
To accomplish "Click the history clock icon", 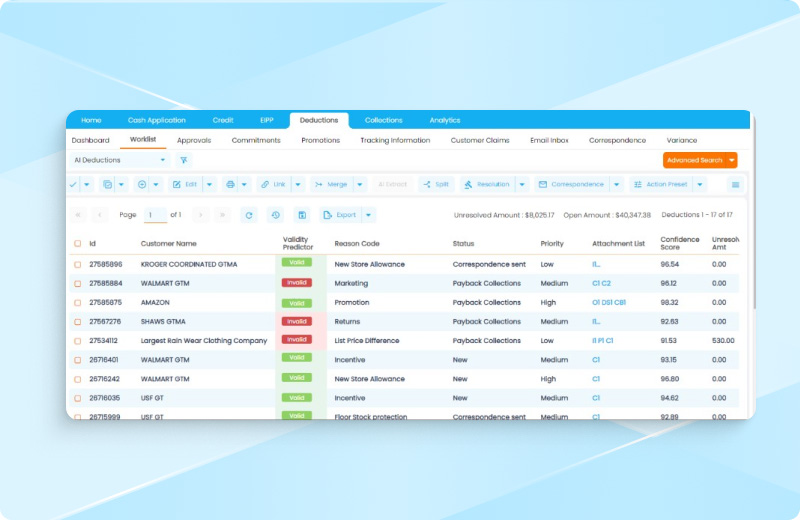I will click(x=276, y=215).
